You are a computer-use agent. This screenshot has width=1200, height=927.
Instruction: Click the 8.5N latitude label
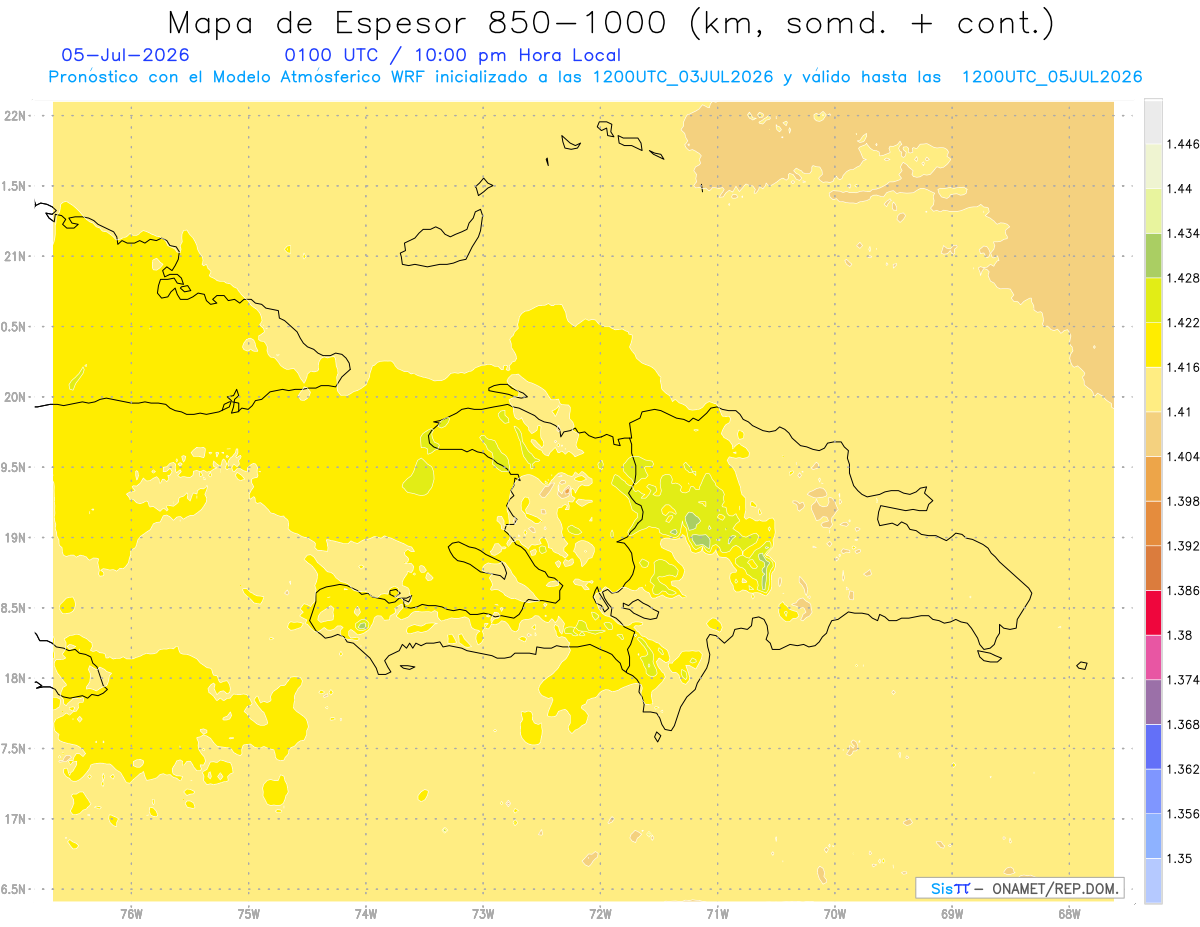pyautogui.click(x=15, y=608)
